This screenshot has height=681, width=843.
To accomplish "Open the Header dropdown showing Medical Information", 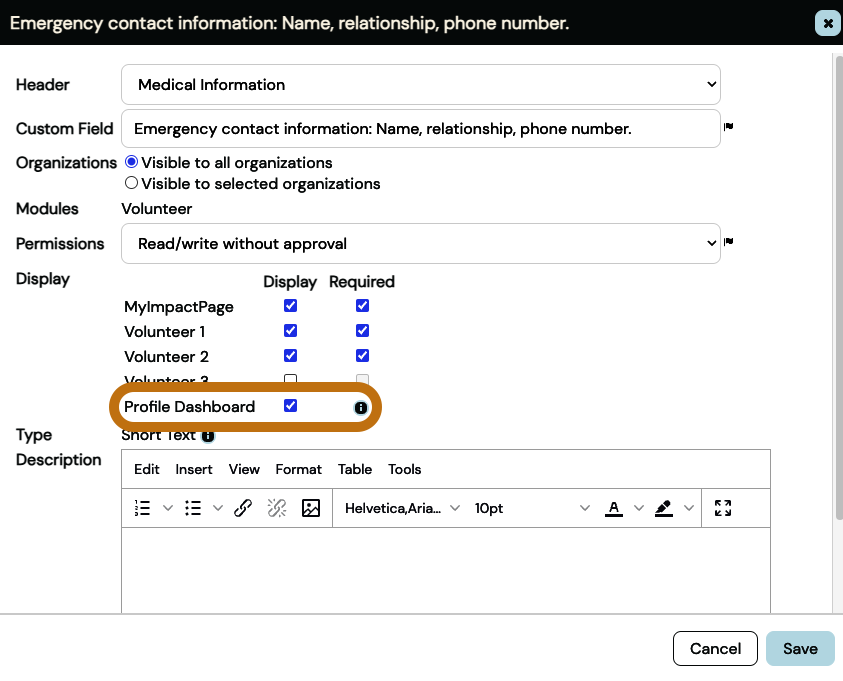I will [420, 85].
